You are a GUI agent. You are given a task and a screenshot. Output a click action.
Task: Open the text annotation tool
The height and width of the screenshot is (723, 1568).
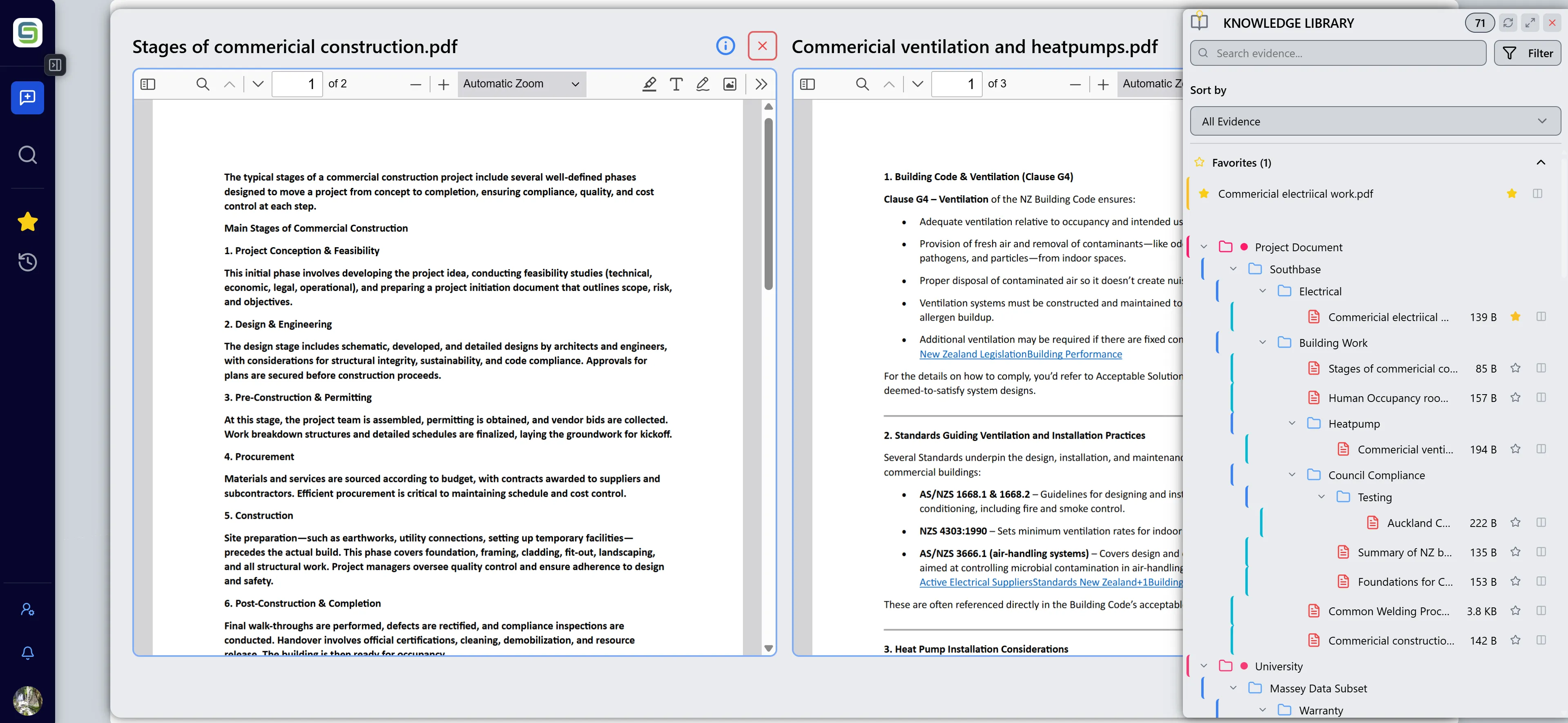(x=675, y=84)
